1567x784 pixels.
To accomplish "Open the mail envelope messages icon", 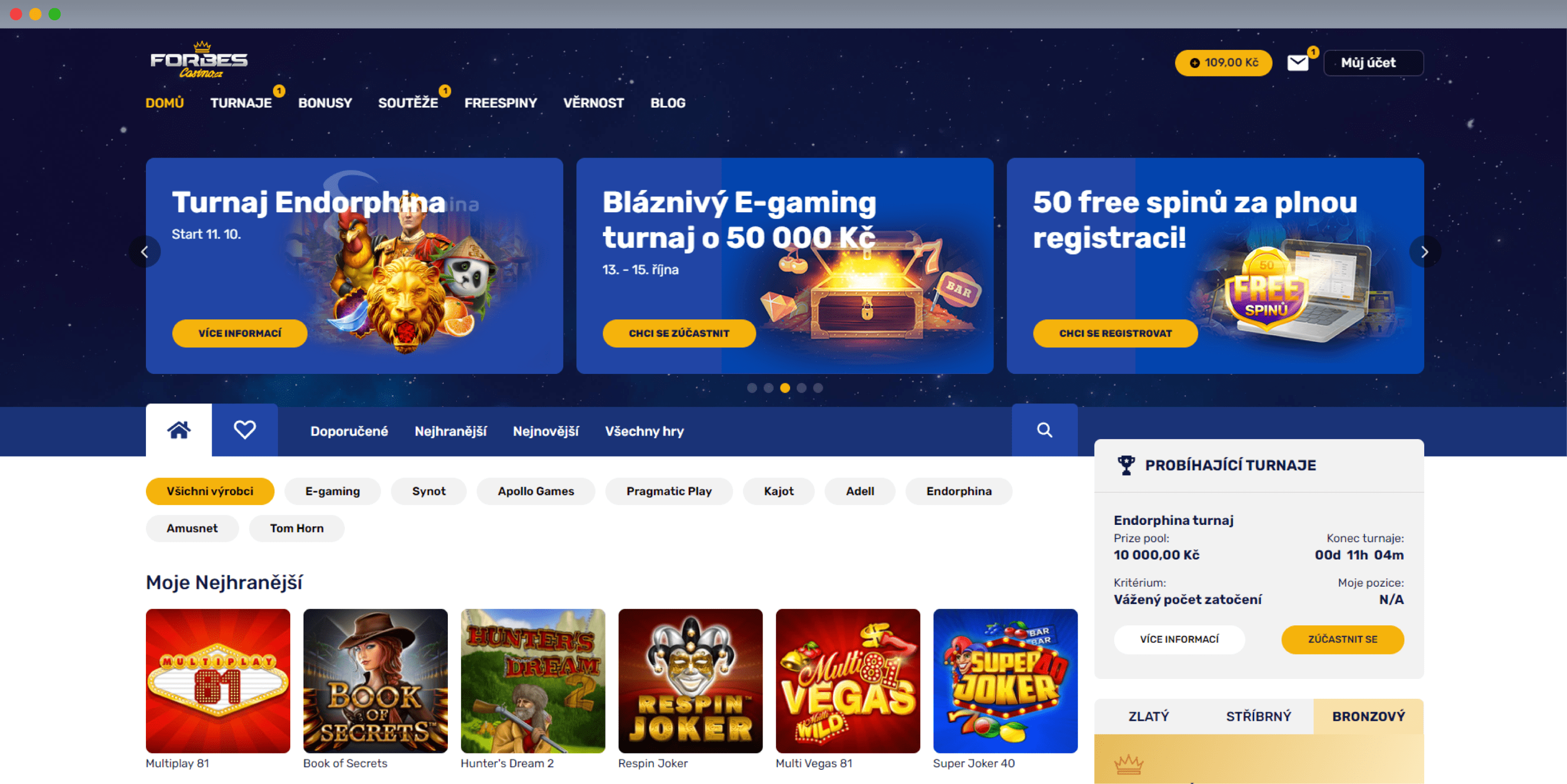I will click(1297, 63).
